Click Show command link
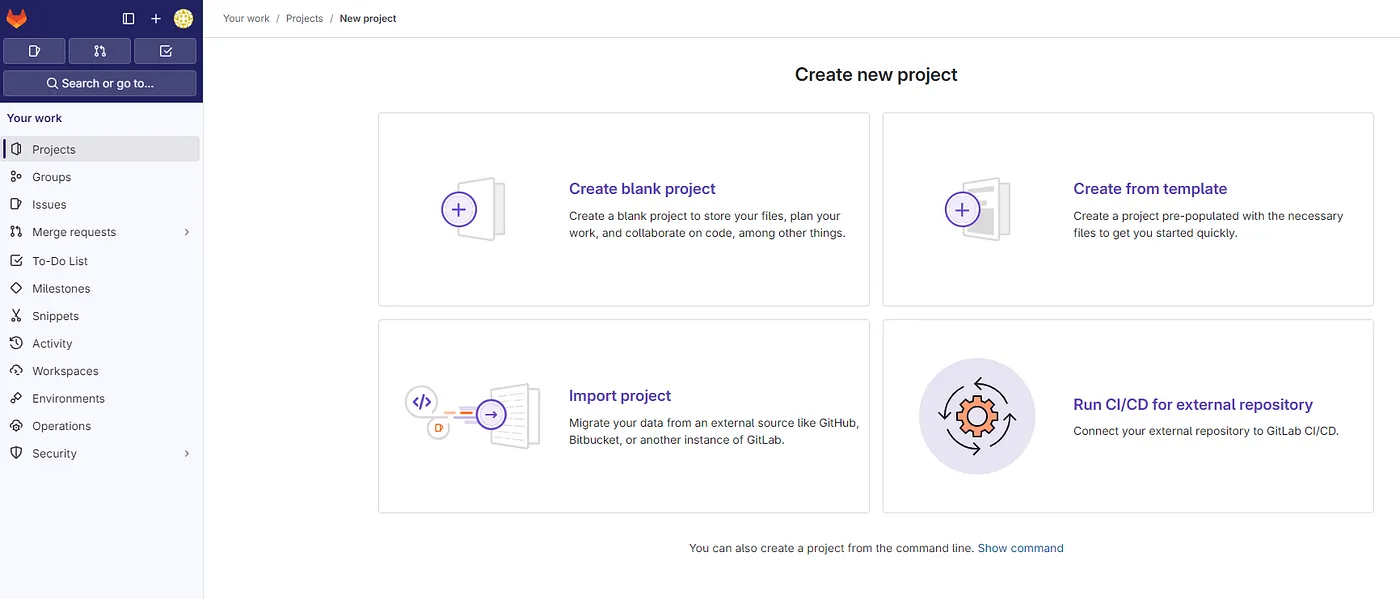 1020,548
